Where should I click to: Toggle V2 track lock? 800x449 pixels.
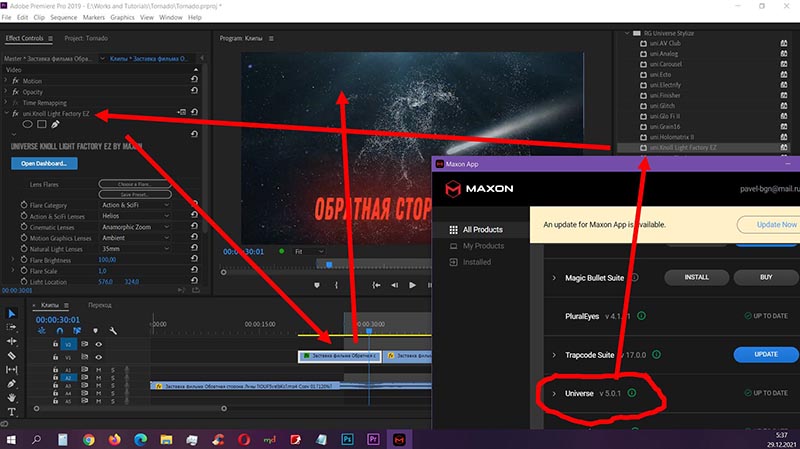point(56,344)
